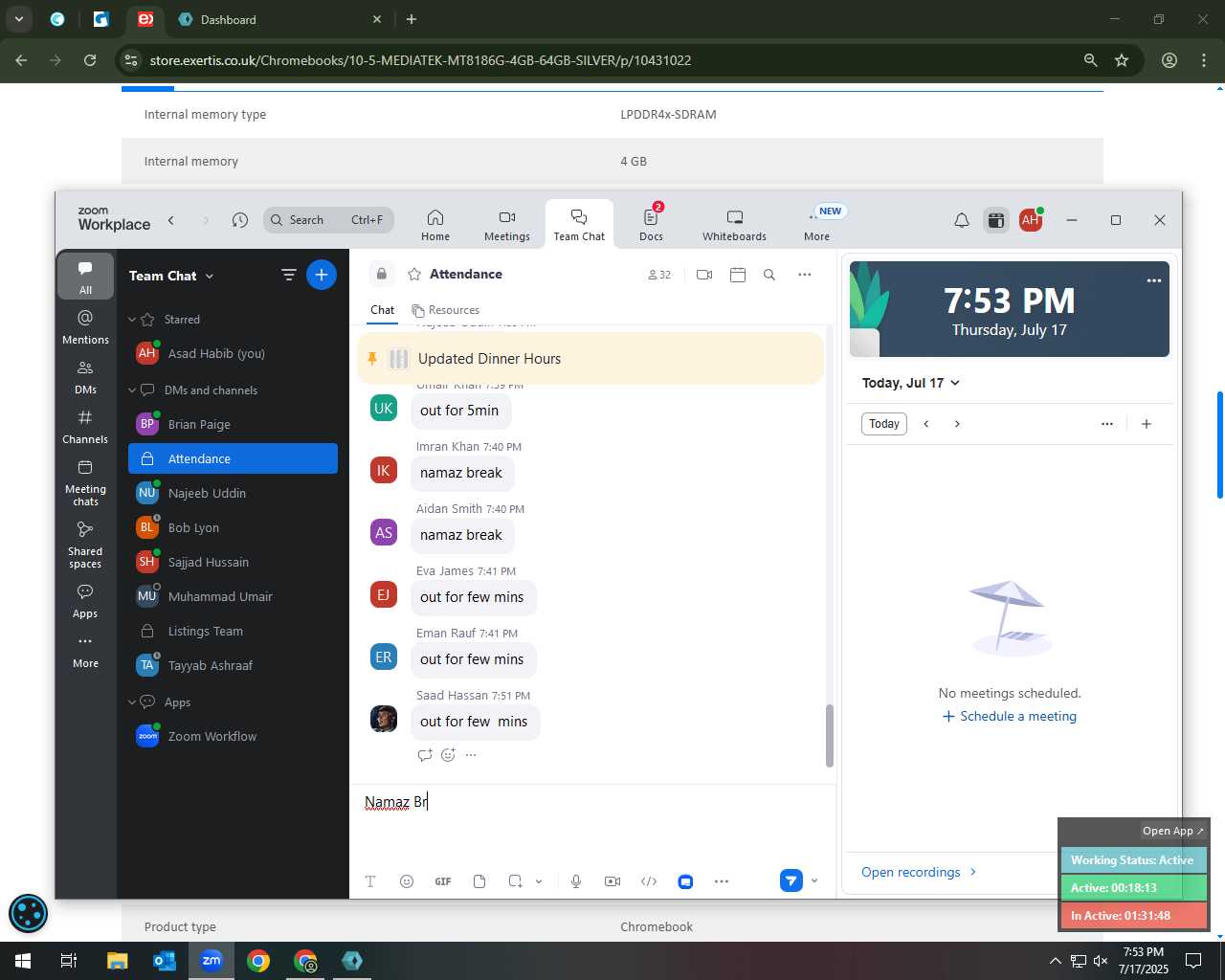Image resolution: width=1225 pixels, height=980 pixels.
Task: Open Bob Lyon chat
Action: click(x=233, y=527)
